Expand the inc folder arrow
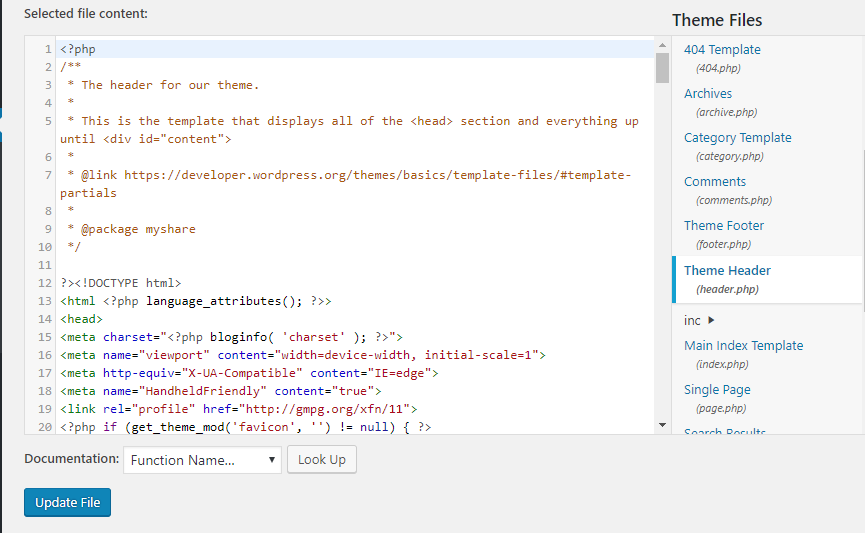 pyautogui.click(x=711, y=320)
